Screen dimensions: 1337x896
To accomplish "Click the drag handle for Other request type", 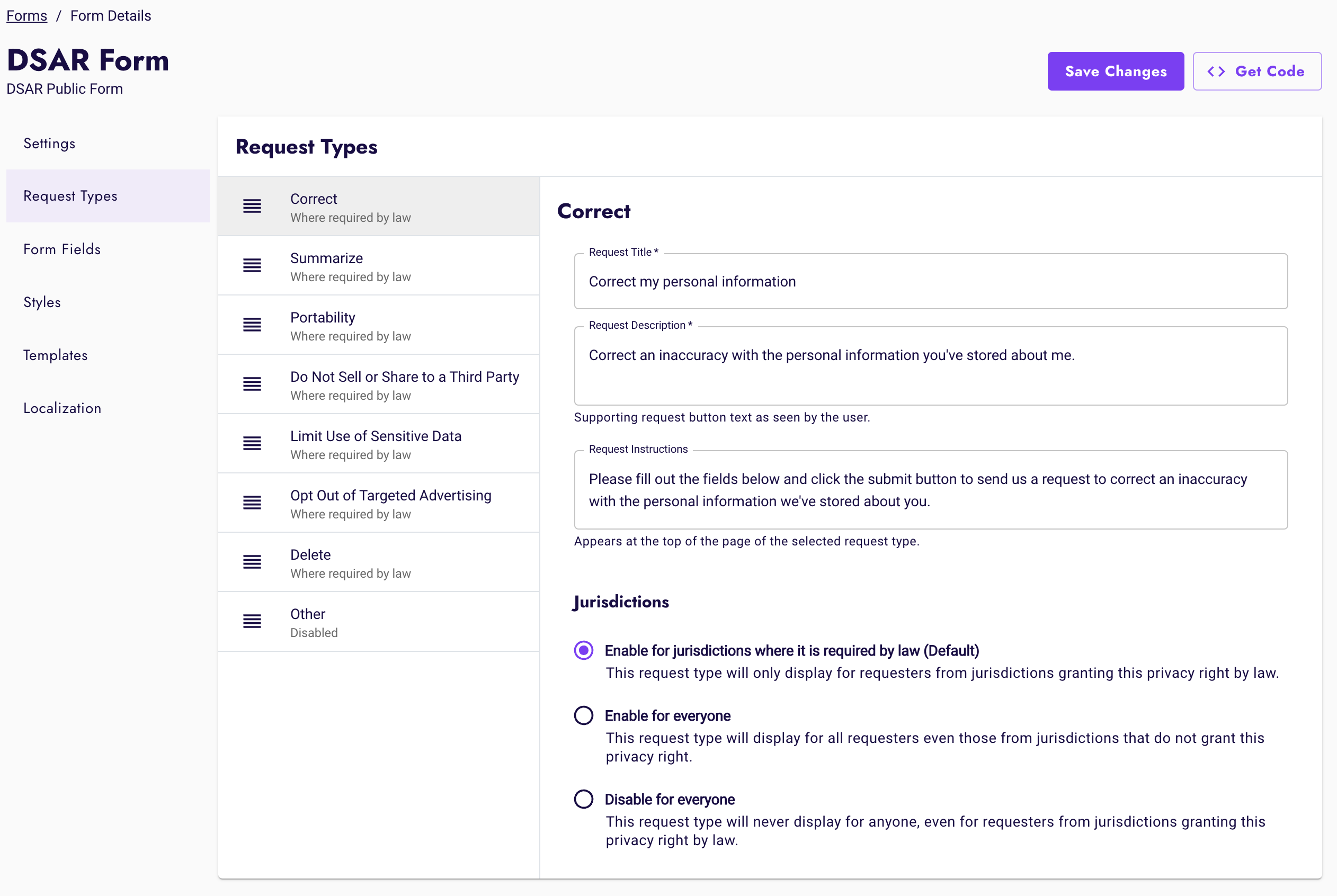I will pos(252,621).
